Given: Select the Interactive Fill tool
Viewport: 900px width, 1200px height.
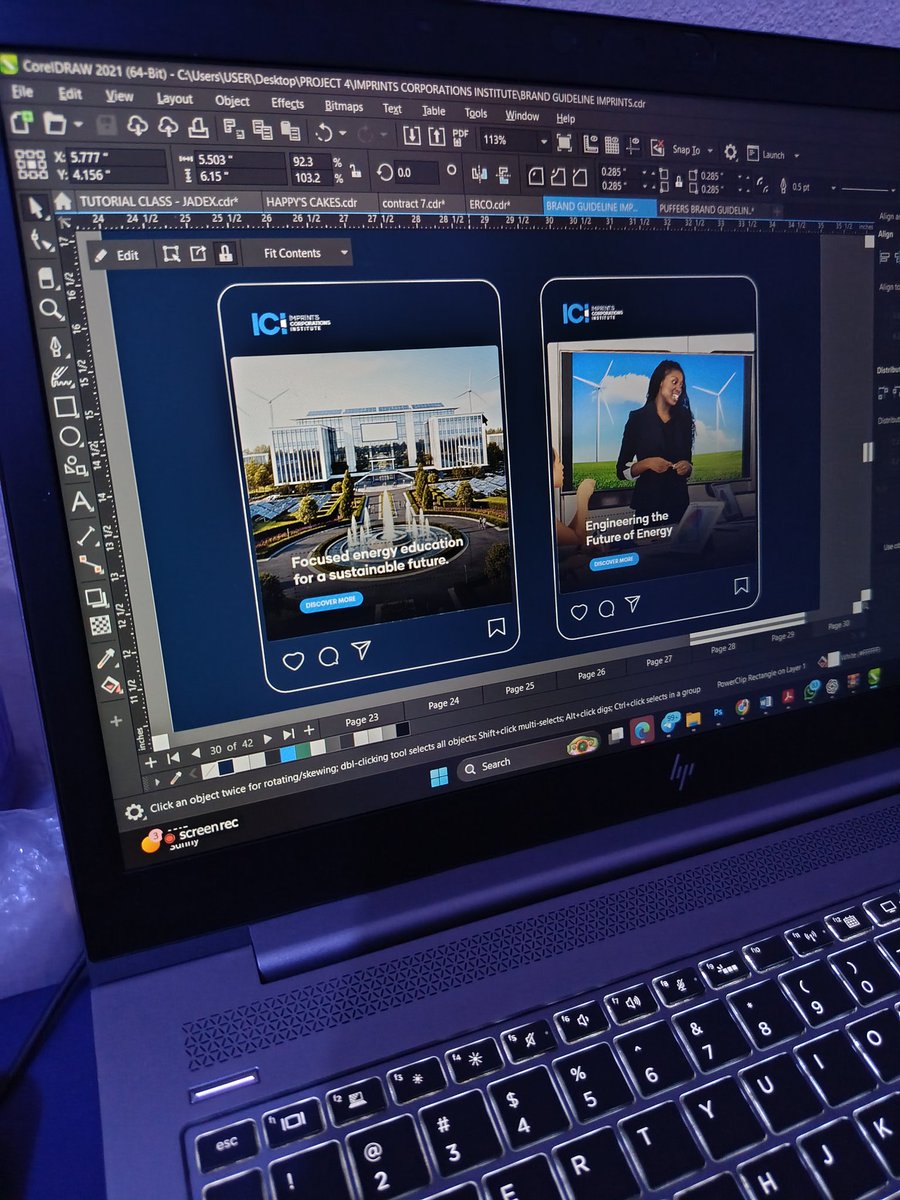Looking at the screenshot, I should point(110,687).
